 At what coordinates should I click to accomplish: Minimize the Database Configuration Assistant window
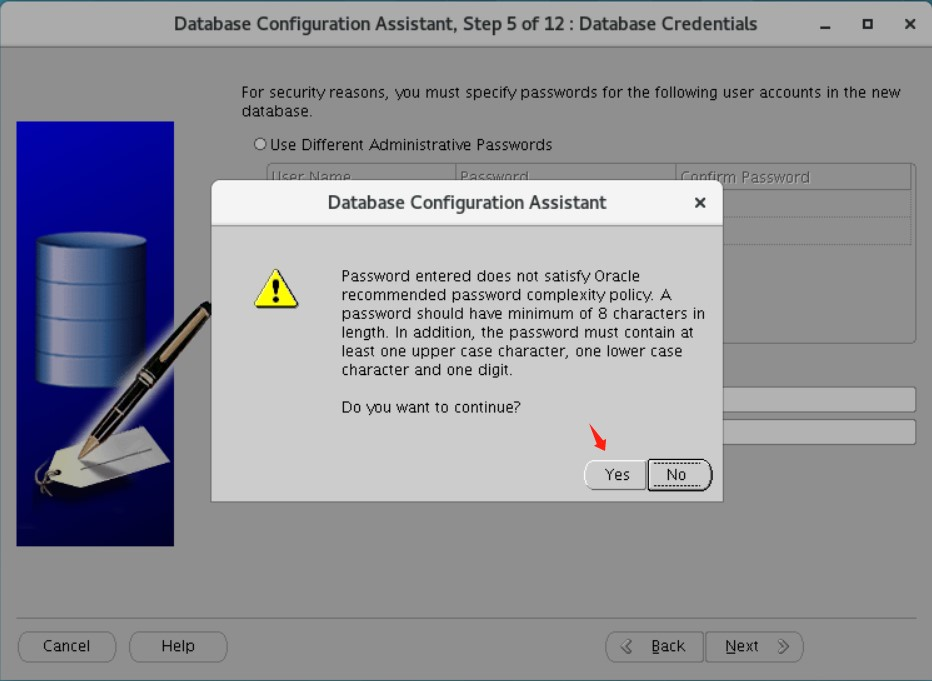click(x=825, y=24)
